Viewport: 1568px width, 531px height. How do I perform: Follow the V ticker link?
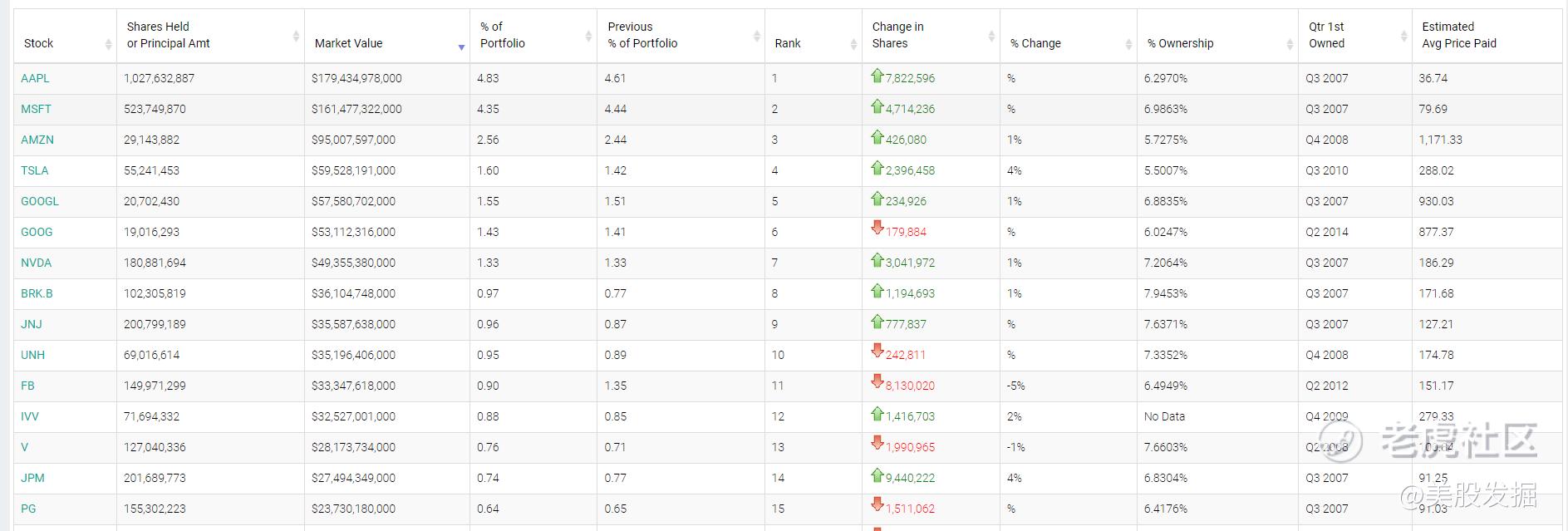(x=25, y=447)
